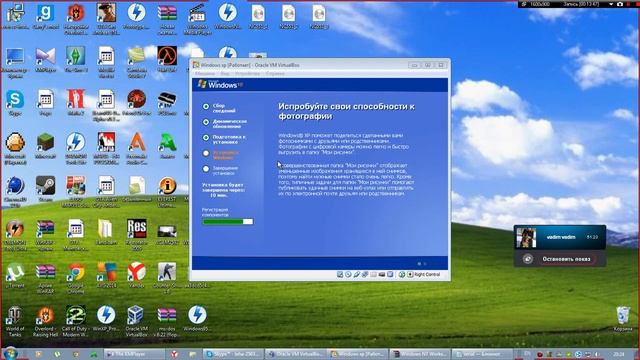640x360 pixels.
Task: Click the mouse integration icon in VirtualBox status bar
Action: tap(402, 274)
